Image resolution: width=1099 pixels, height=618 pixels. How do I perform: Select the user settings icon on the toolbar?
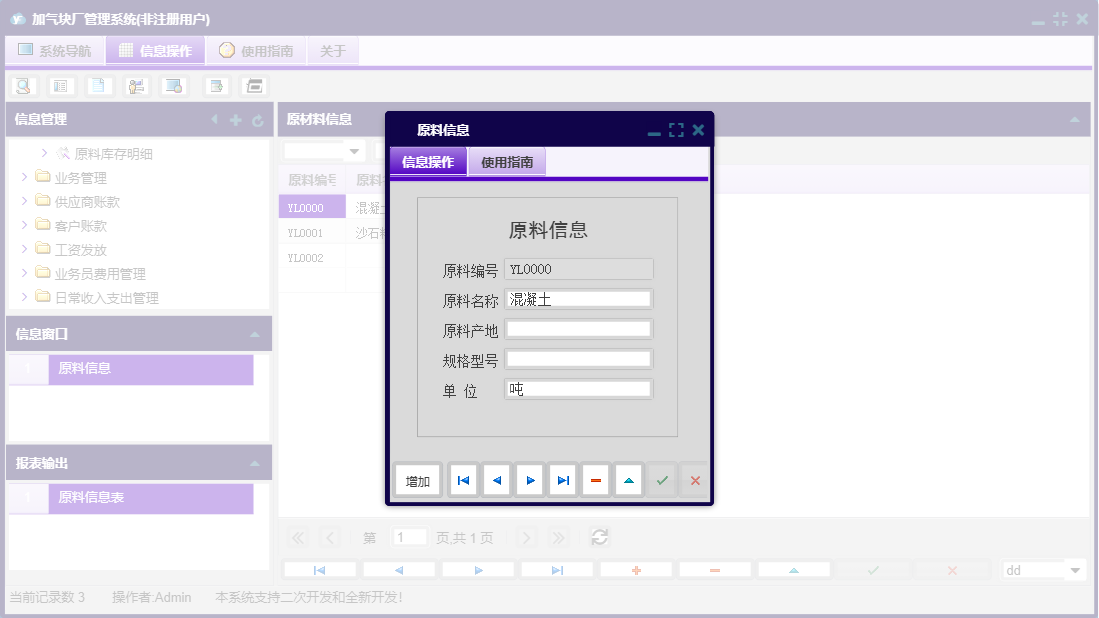[x=136, y=85]
